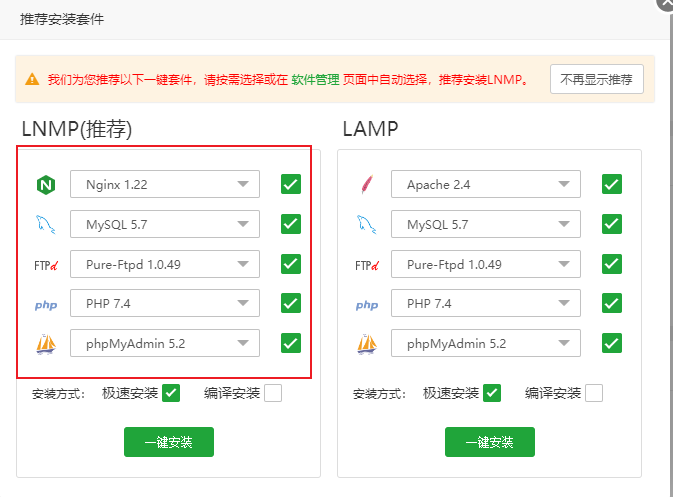Uncheck Apache 2.4 in LAMP

click(x=612, y=184)
